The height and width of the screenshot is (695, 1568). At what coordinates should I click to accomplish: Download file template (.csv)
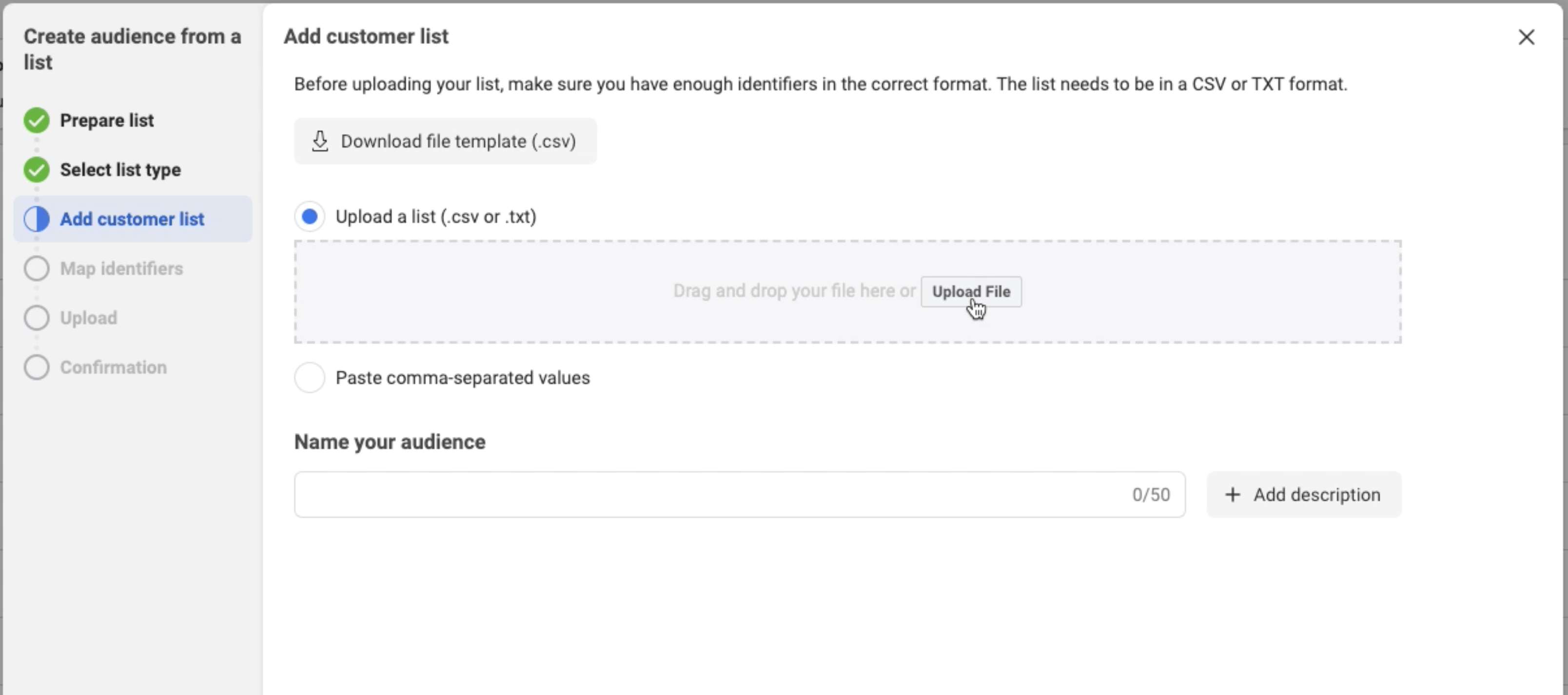(x=446, y=141)
